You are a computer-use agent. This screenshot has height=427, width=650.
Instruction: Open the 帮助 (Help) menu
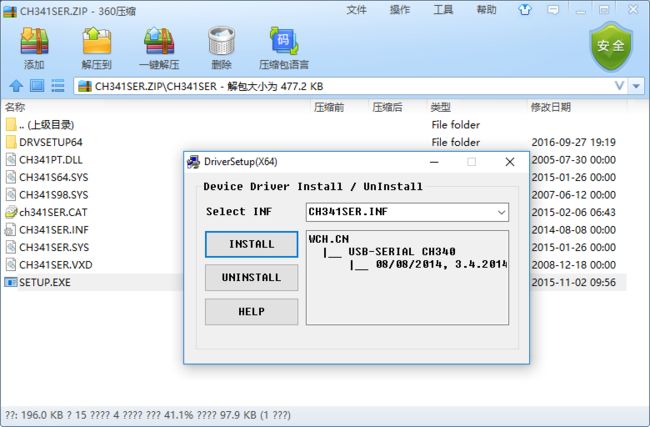pyautogui.click(x=486, y=10)
